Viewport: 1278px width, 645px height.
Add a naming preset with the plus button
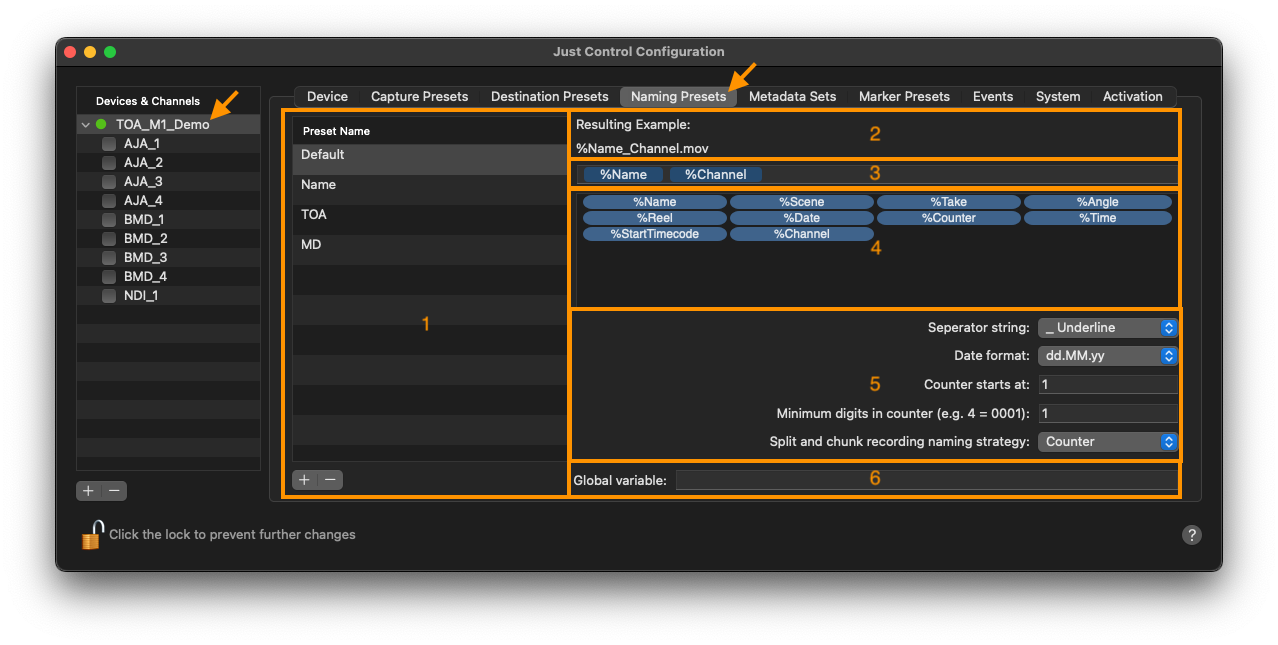305,480
